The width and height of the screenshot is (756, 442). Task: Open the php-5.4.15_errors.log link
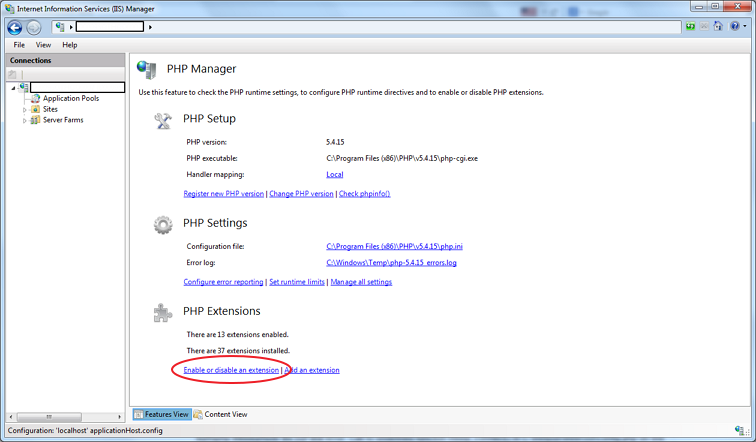coord(392,263)
